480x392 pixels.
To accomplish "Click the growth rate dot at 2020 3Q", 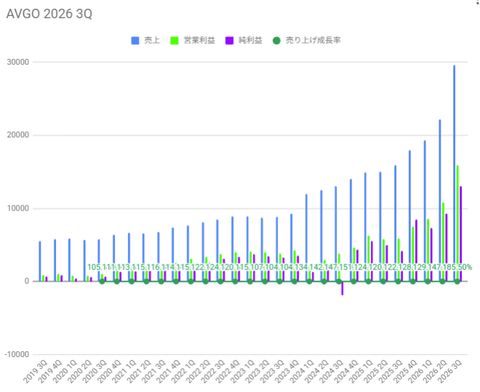I will pos(102,281).
